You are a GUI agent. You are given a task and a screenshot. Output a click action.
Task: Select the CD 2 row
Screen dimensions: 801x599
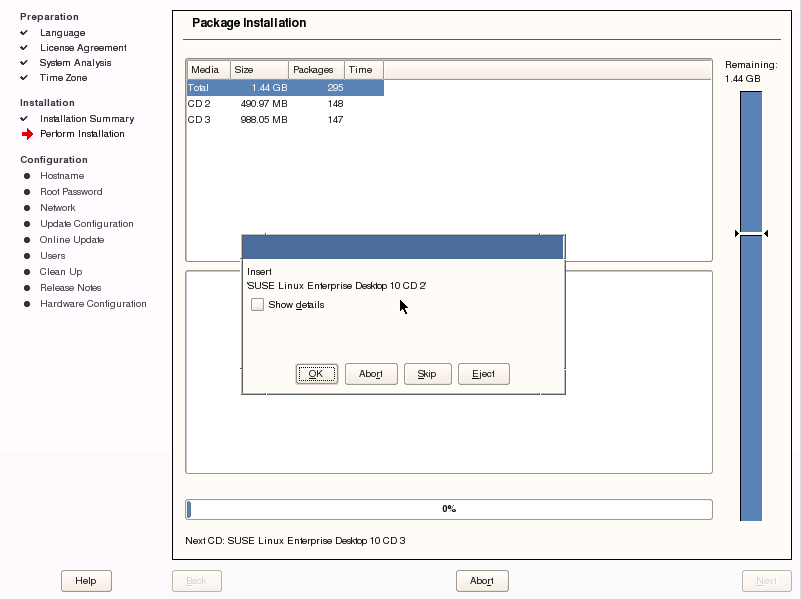285,104
